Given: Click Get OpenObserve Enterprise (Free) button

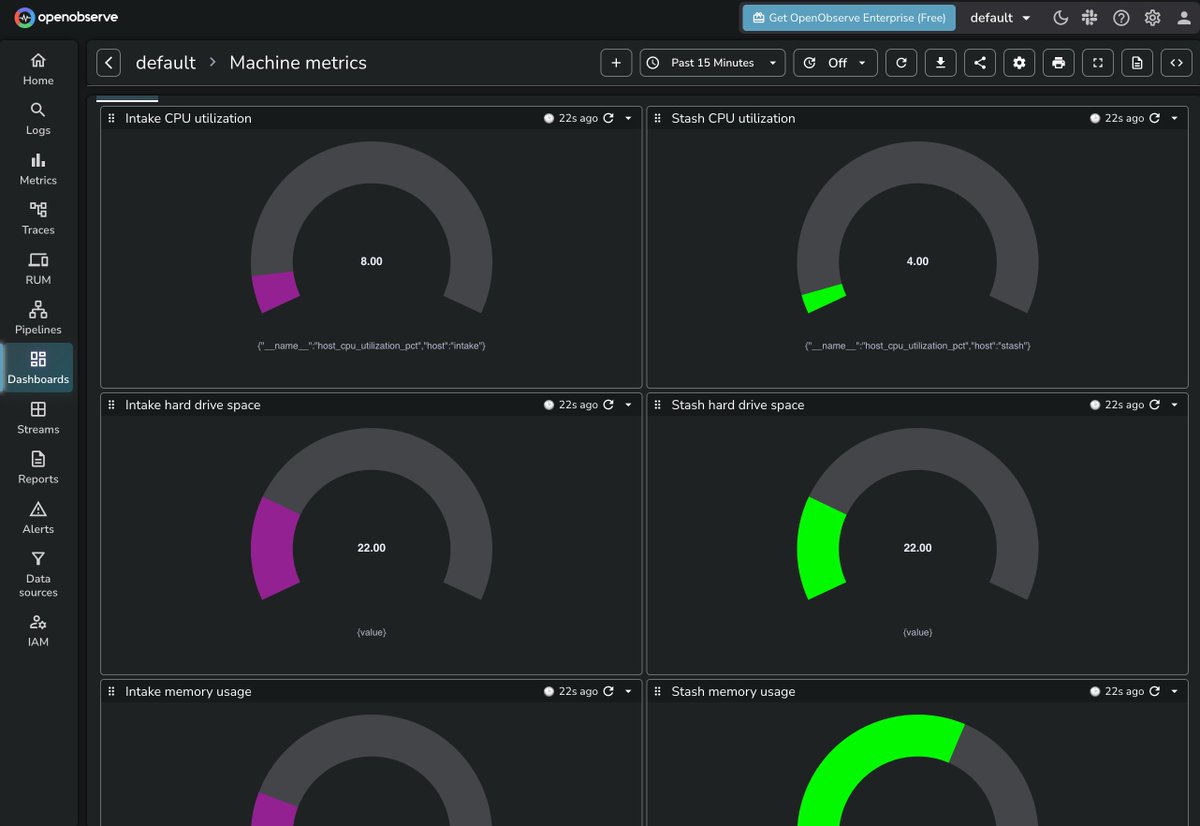Looking at the screenshot, I should (x=849, y=18).
